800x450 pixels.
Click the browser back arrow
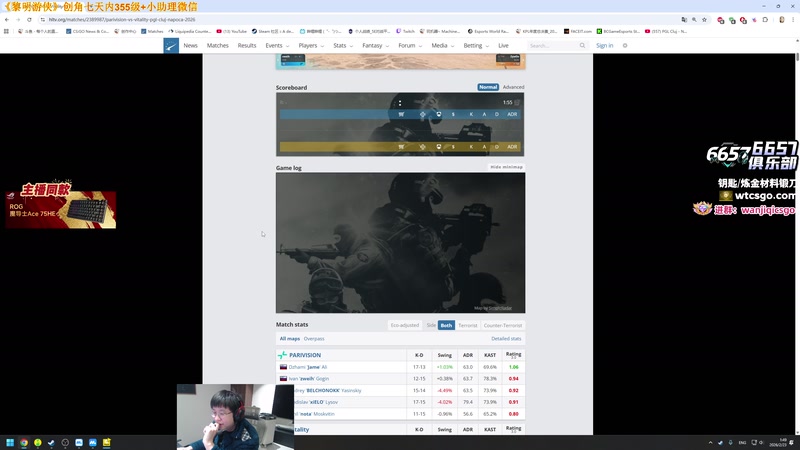click(7, 19)
